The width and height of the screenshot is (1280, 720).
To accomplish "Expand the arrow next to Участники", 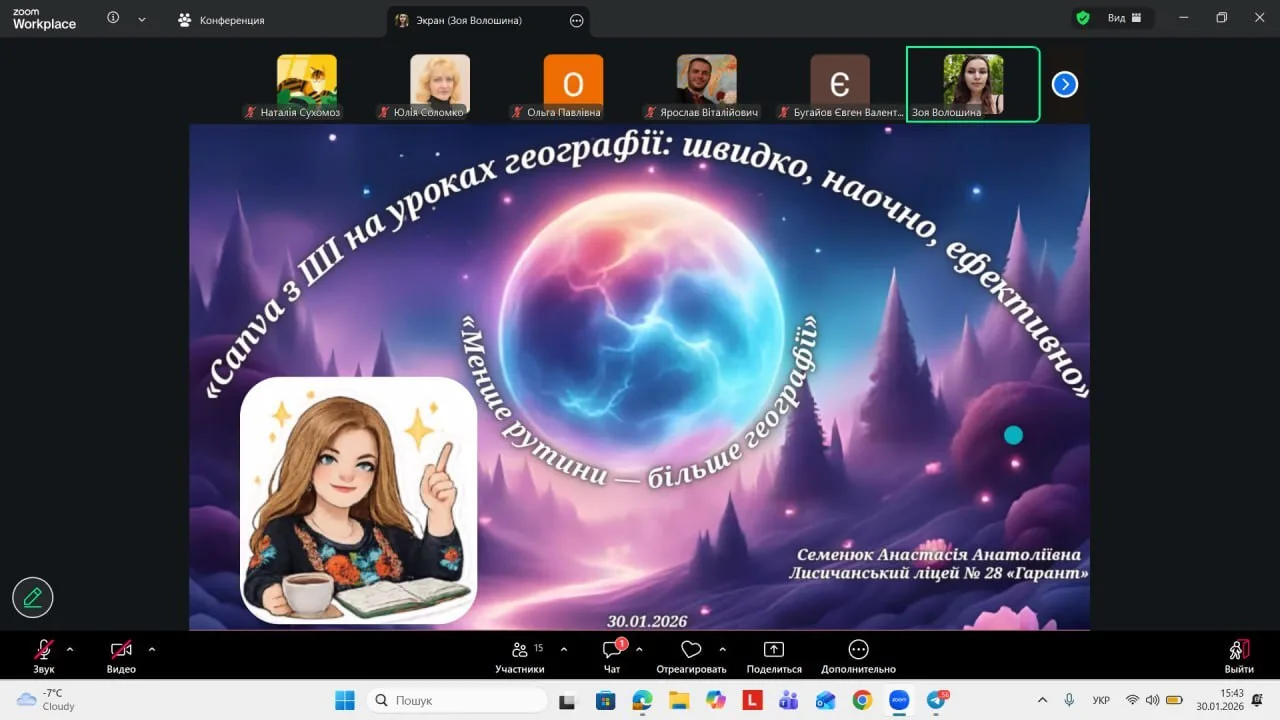I will pyautogui.click(x=564, y=649).
